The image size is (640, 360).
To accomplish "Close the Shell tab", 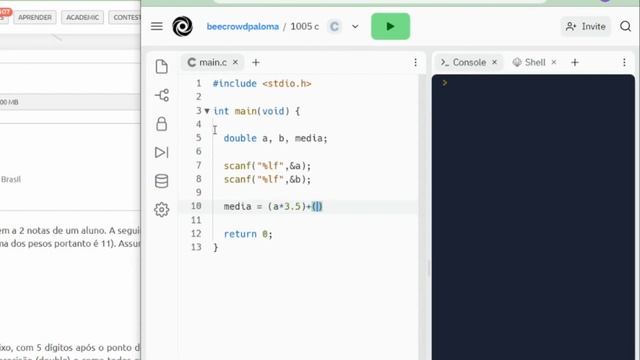I will coord(554,62).
